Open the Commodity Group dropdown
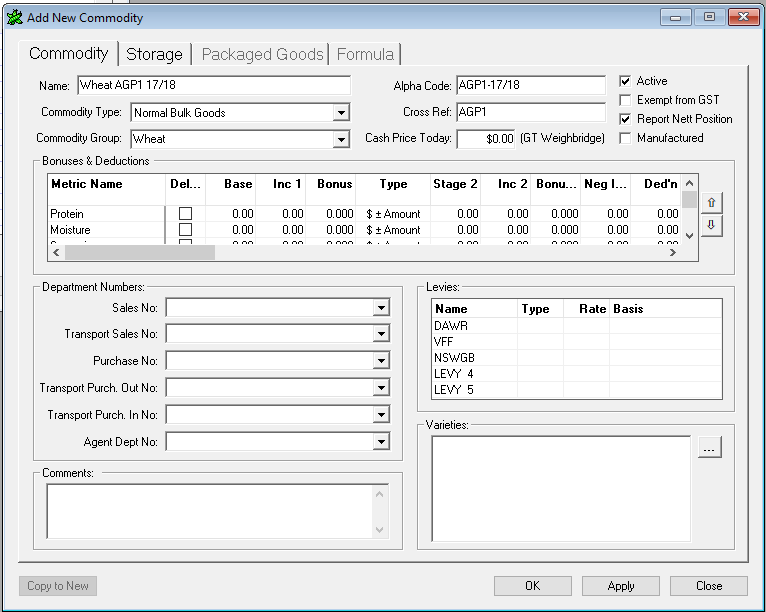This screenshot has width=766, height=612. tap(341, 139)
